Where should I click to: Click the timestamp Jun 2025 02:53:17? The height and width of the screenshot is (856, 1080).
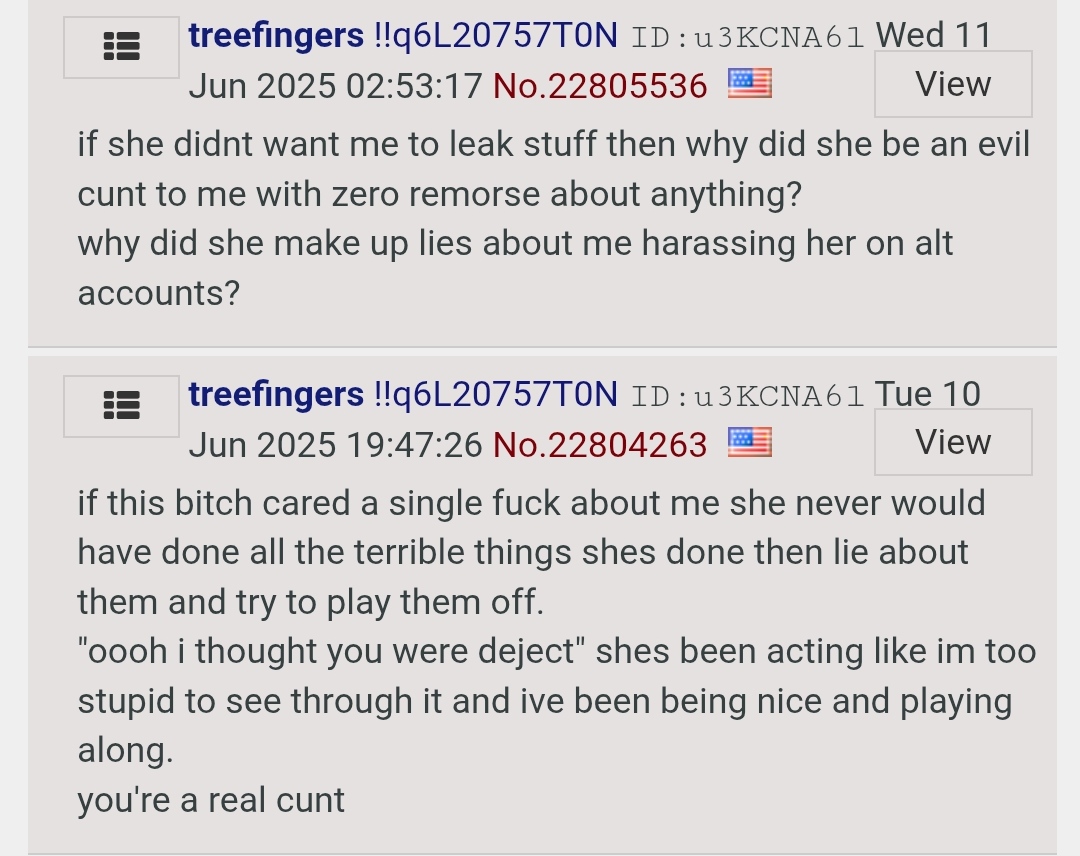(335, 86)
